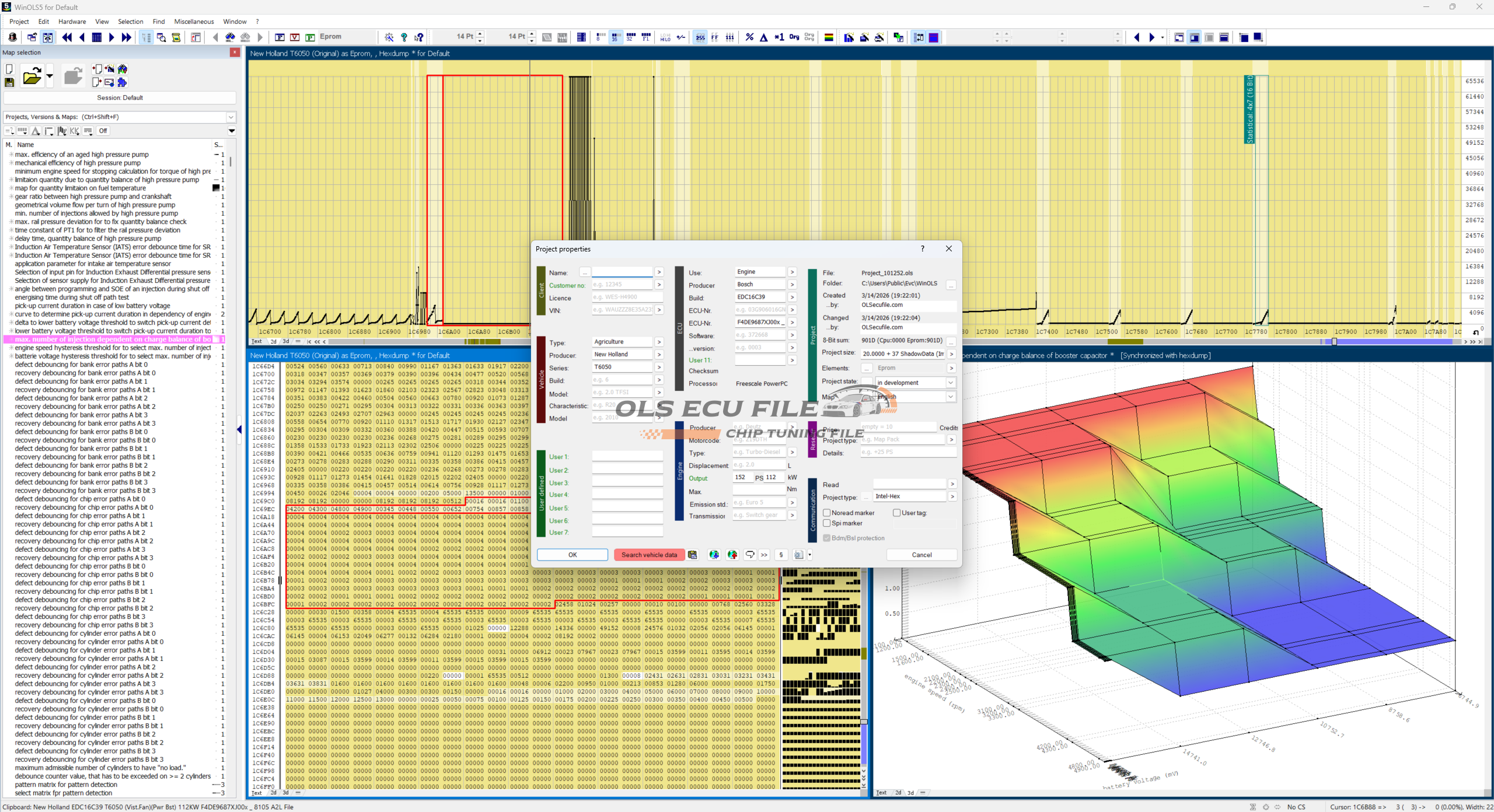This screenshot has height=812, width=1494.
Task: Open folder icon in Map selection panel
Action: pos(32,76)
